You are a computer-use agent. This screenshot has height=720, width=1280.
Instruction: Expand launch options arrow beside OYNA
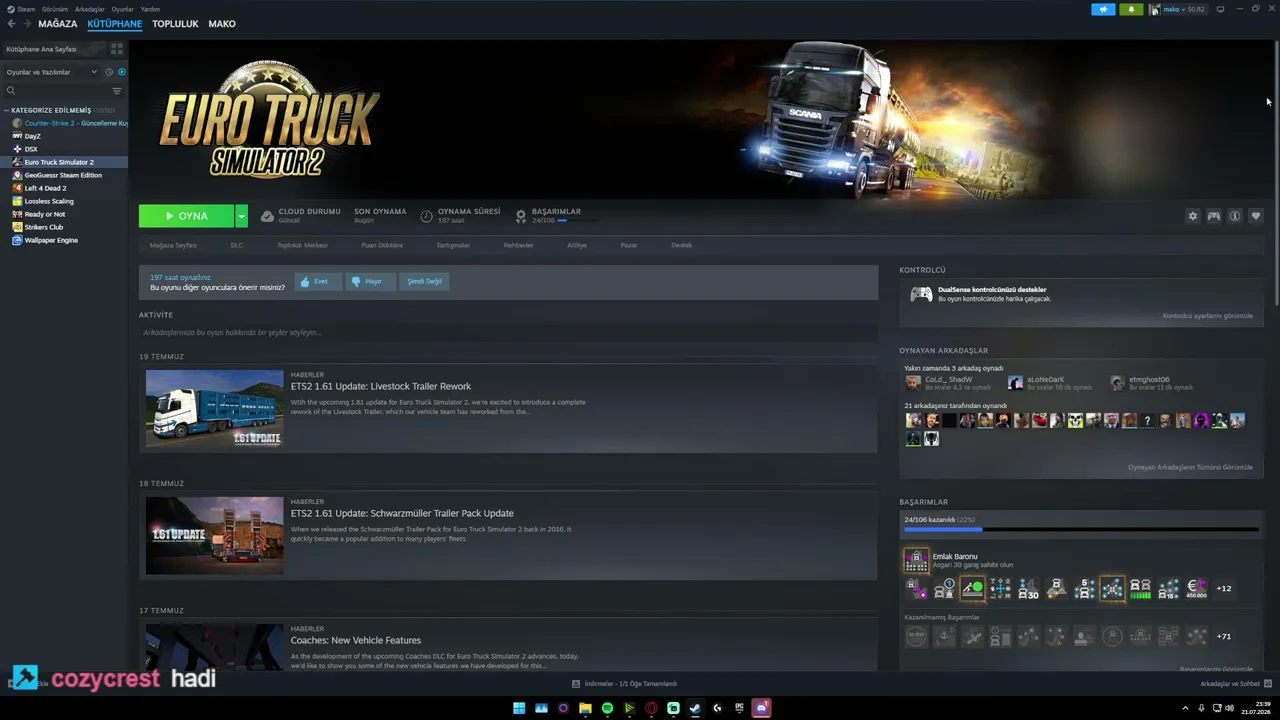click(241, 216)
